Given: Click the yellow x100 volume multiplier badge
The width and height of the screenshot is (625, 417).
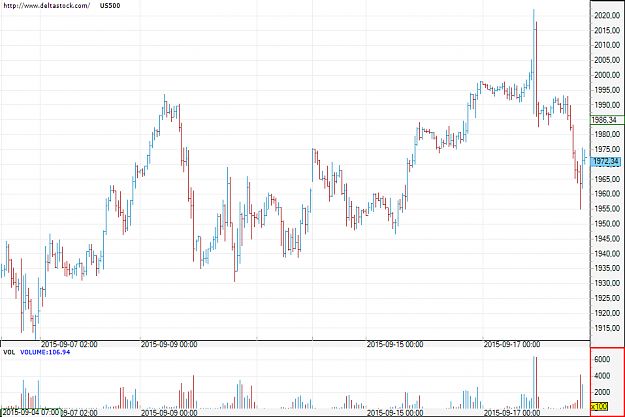Looking at the screenshot, I should click(x=599, y=407).
